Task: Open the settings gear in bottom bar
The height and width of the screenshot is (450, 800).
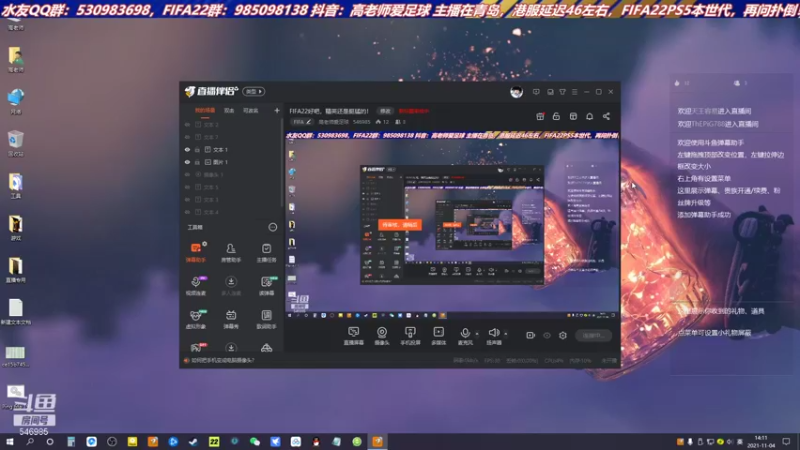Action: click(563, 335)
